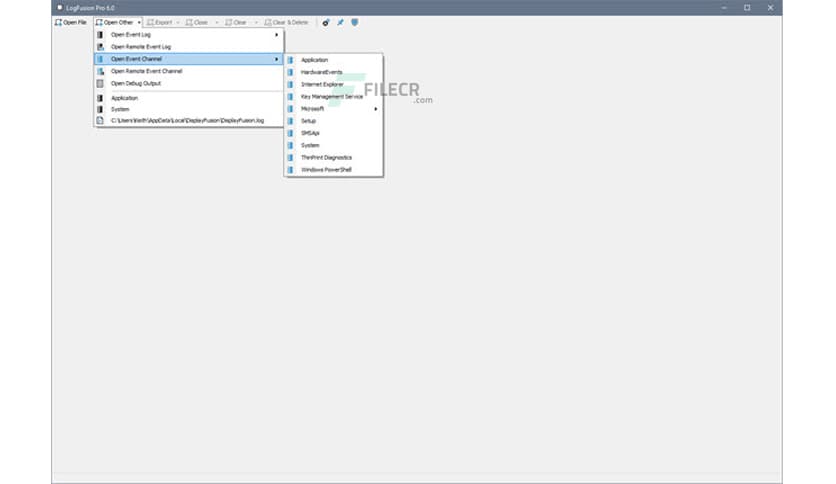Open recent System log in Open Other menu
The width and height of the screenshot is (836, 484).
point(189,109)
